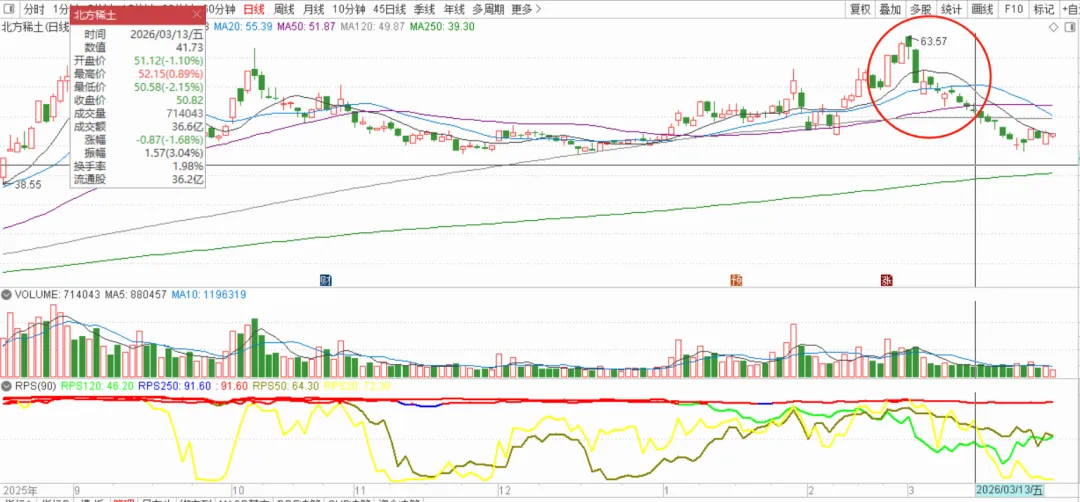Open the 多周期 multi-period view
This screenshot has width=1080, height=502.
[488, 9]
